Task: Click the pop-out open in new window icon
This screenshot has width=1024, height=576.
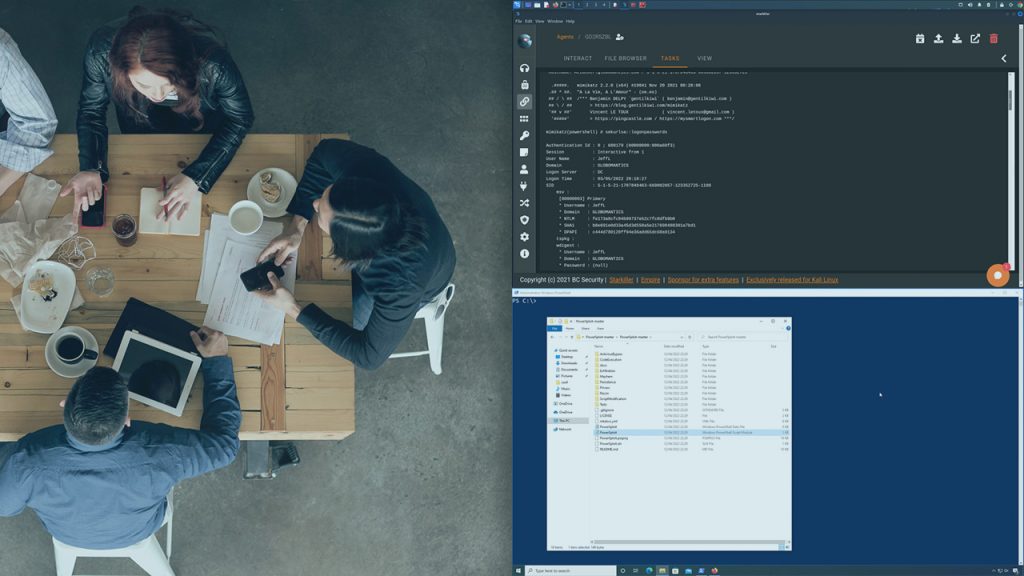Action: pyautogui.click(x=975, y=38)
